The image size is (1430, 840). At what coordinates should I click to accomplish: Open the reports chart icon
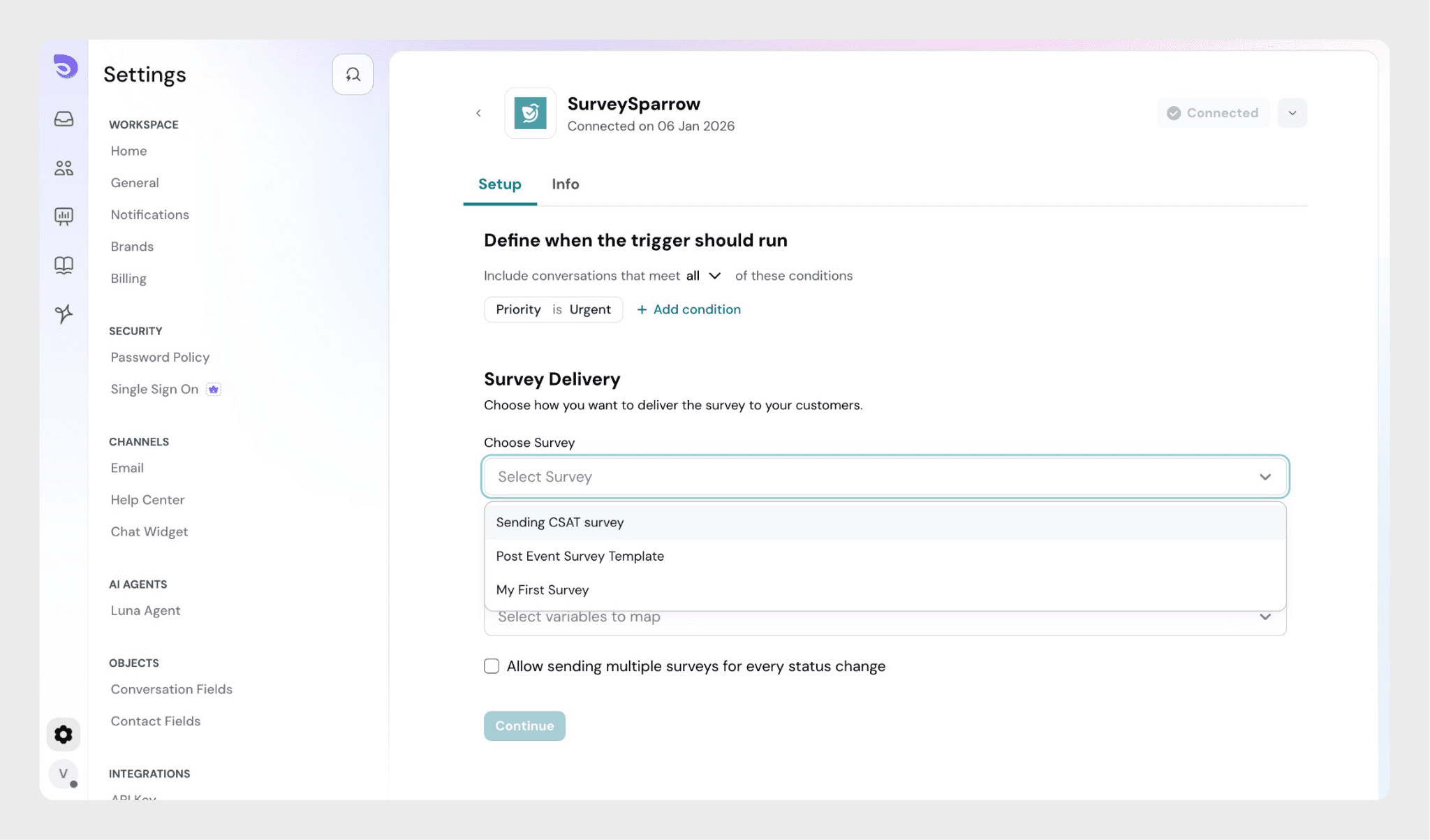(64, 216)
